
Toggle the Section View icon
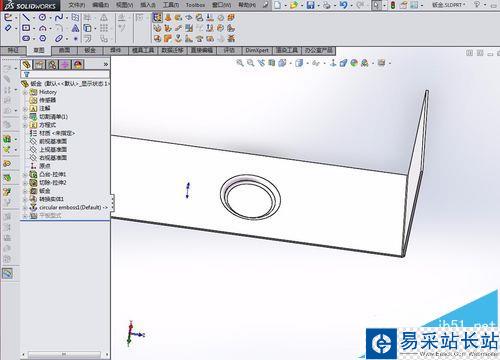coord(272,62)
